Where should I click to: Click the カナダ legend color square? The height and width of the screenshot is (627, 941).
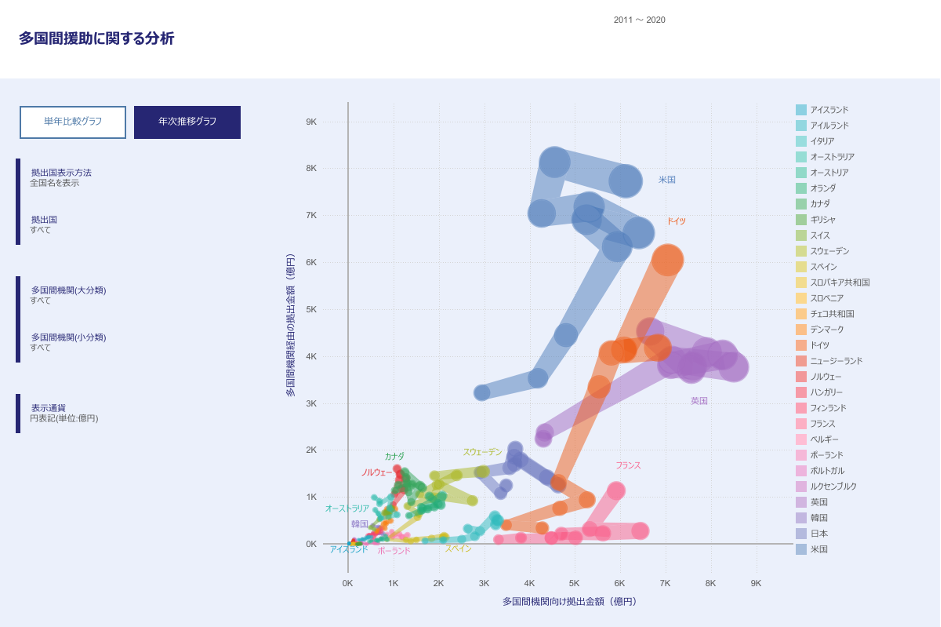pos(801,204)
